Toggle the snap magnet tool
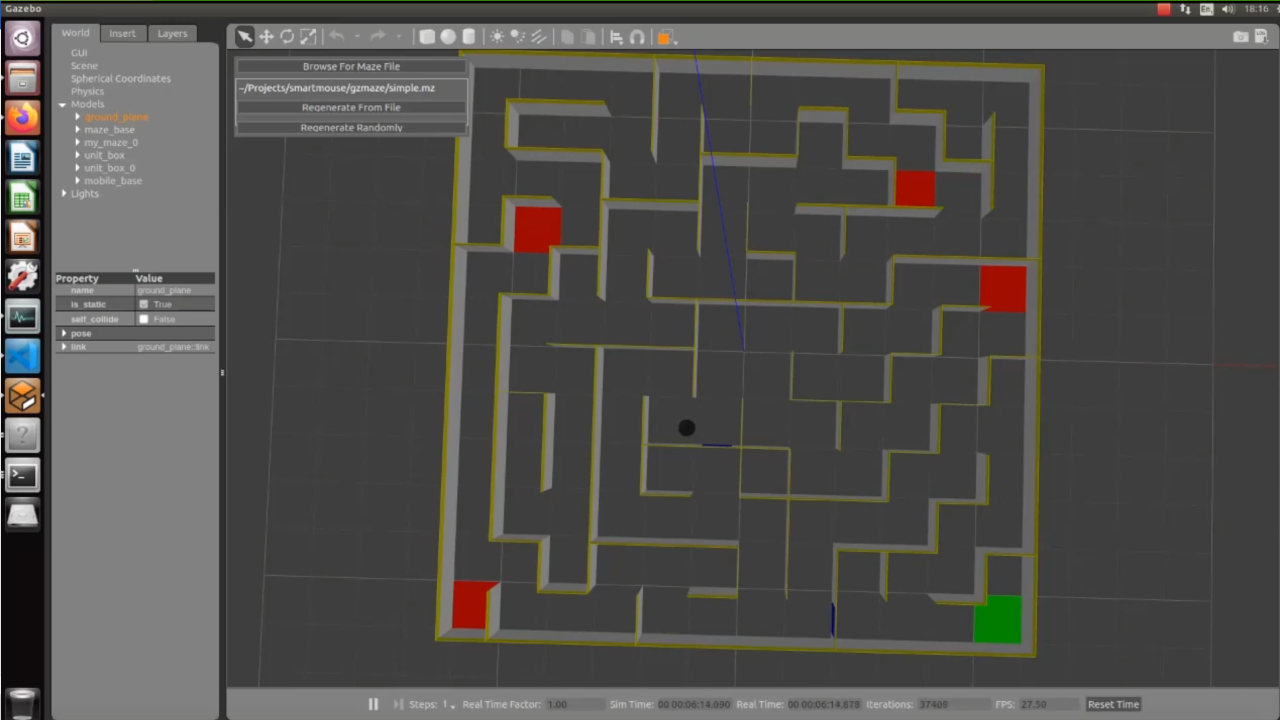 click(x=637, y=37)
